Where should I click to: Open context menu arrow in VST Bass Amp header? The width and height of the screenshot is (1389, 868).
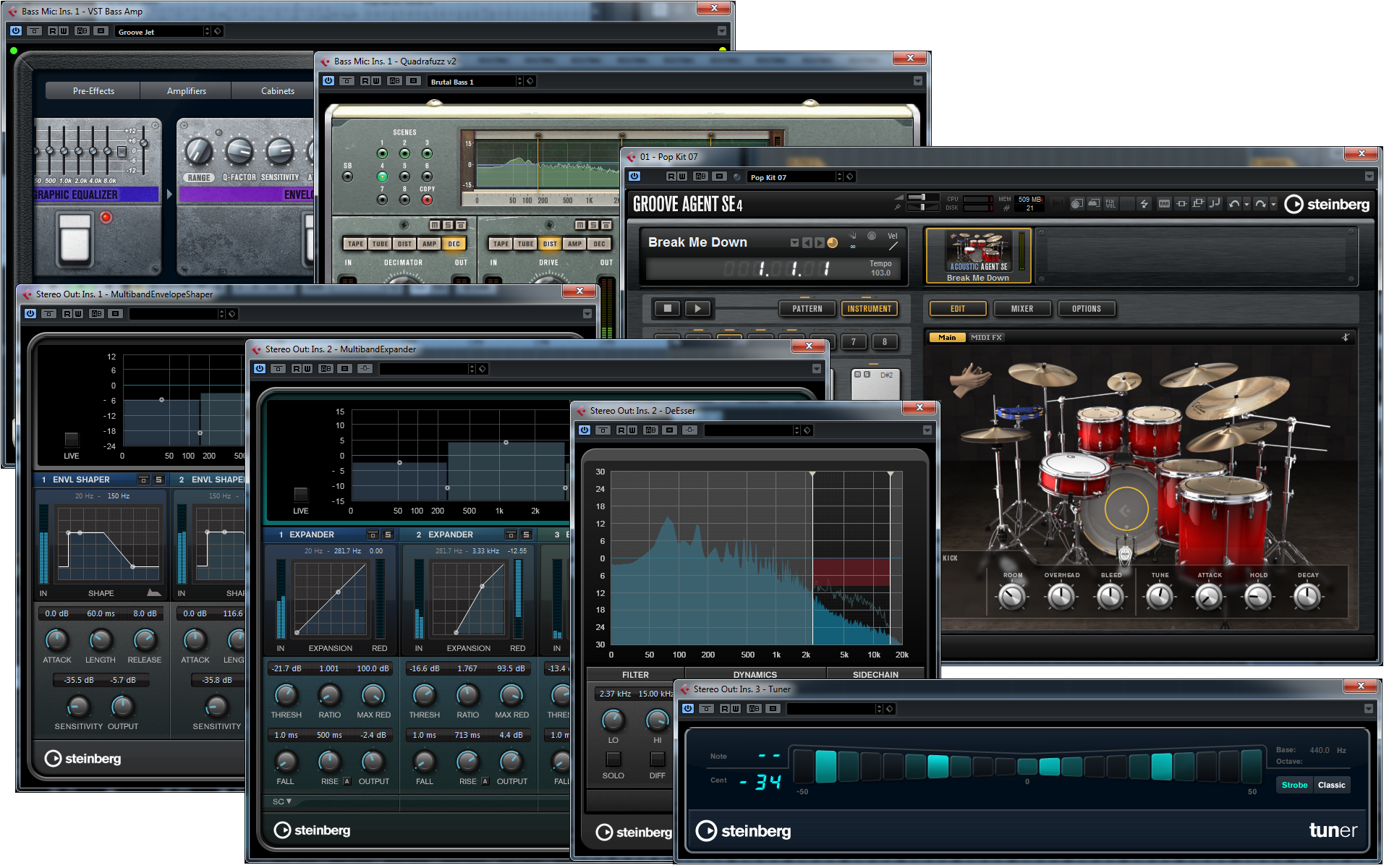[722, 31]
